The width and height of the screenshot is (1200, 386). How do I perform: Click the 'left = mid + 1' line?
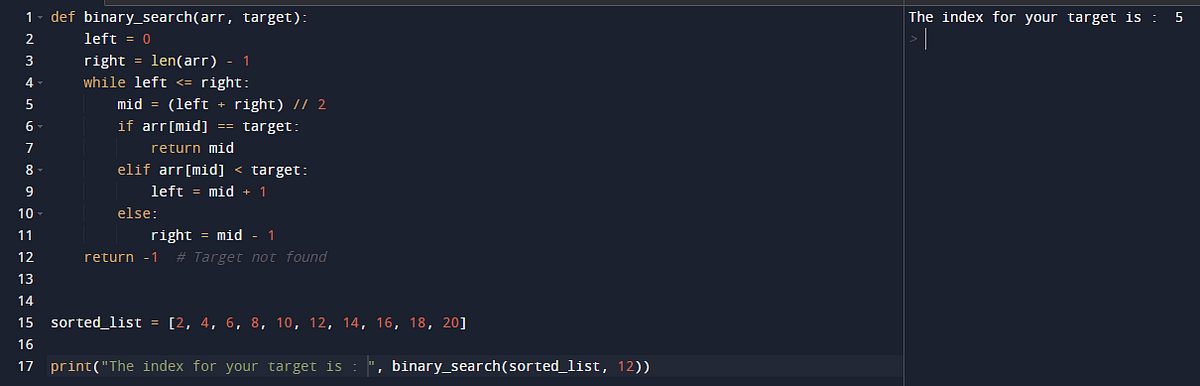click(x=209, y=192)
